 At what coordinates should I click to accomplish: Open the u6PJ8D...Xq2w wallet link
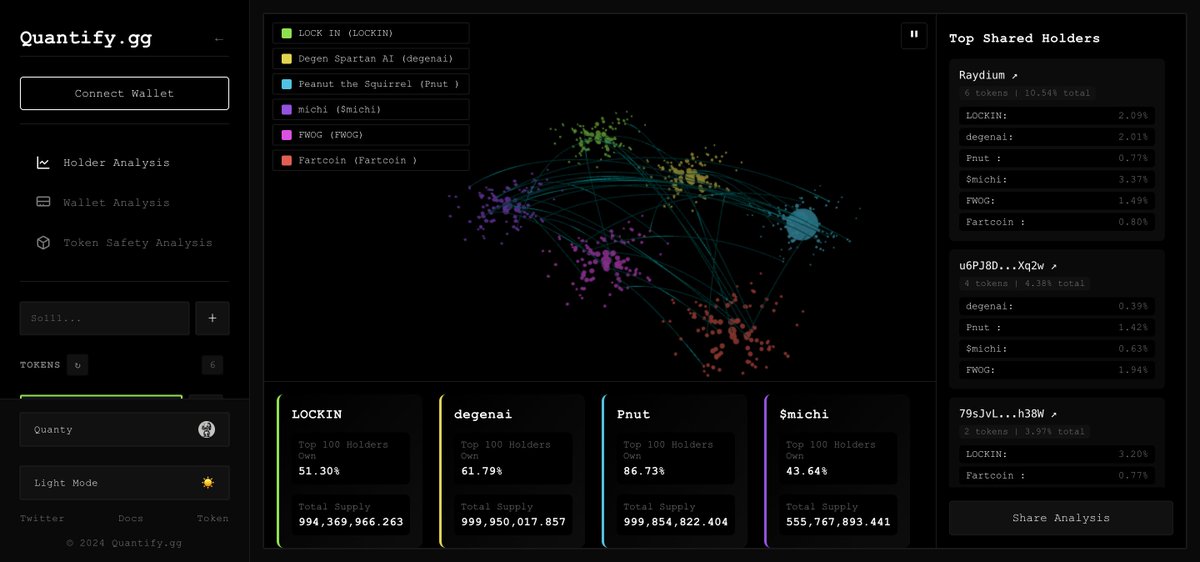coord(1008,266)
